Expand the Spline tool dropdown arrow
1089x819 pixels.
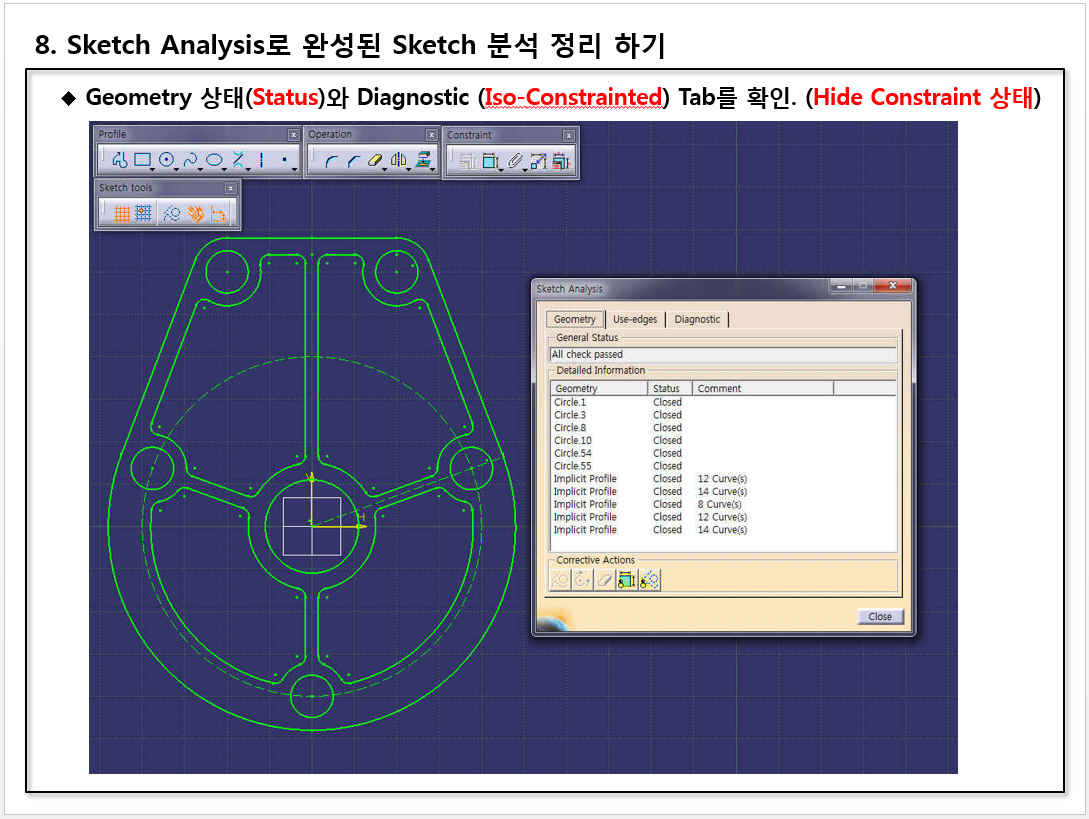point(202,168)
